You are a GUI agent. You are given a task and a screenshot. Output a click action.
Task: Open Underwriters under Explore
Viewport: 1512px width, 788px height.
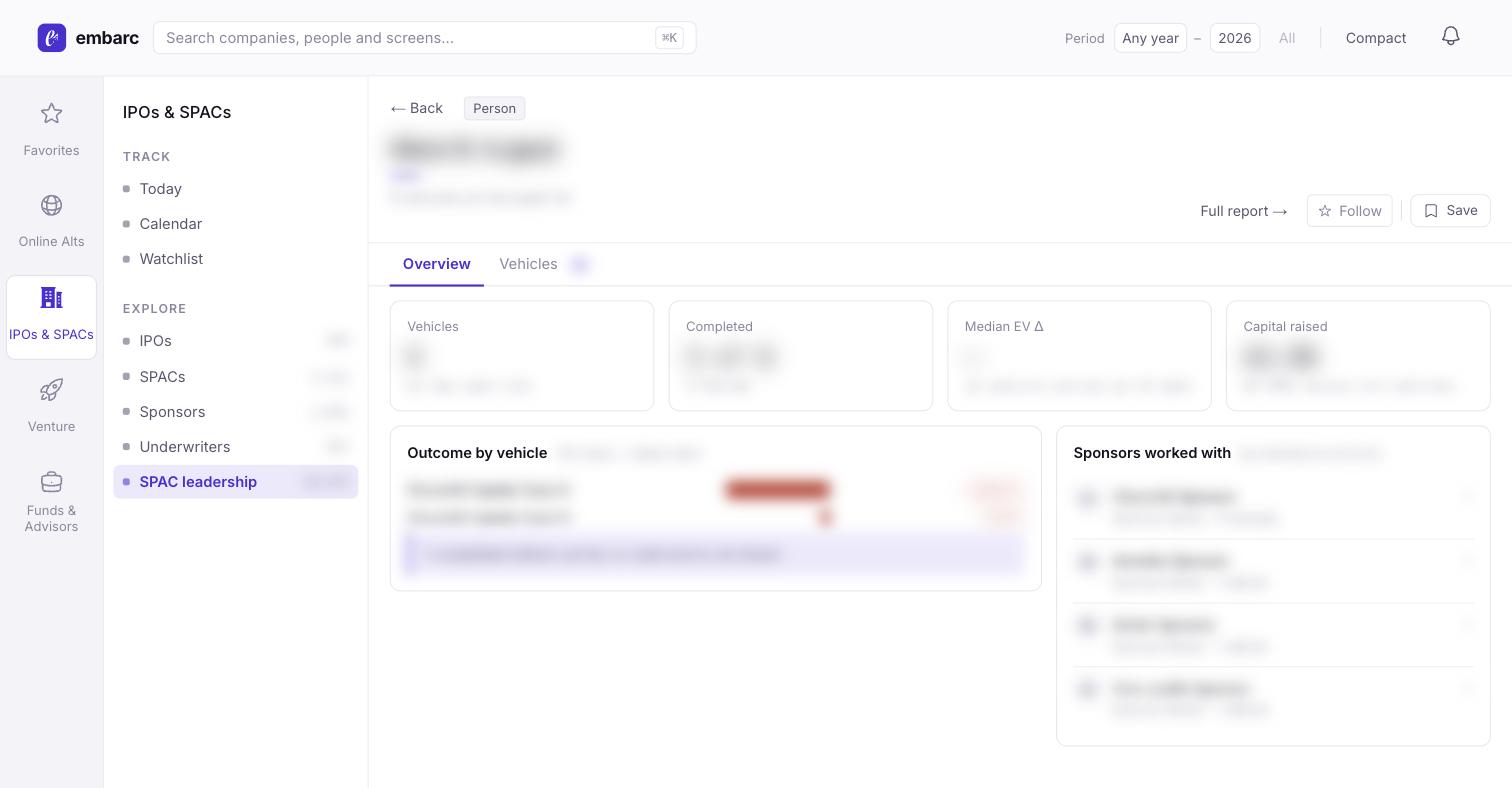(x=235, y=447)
